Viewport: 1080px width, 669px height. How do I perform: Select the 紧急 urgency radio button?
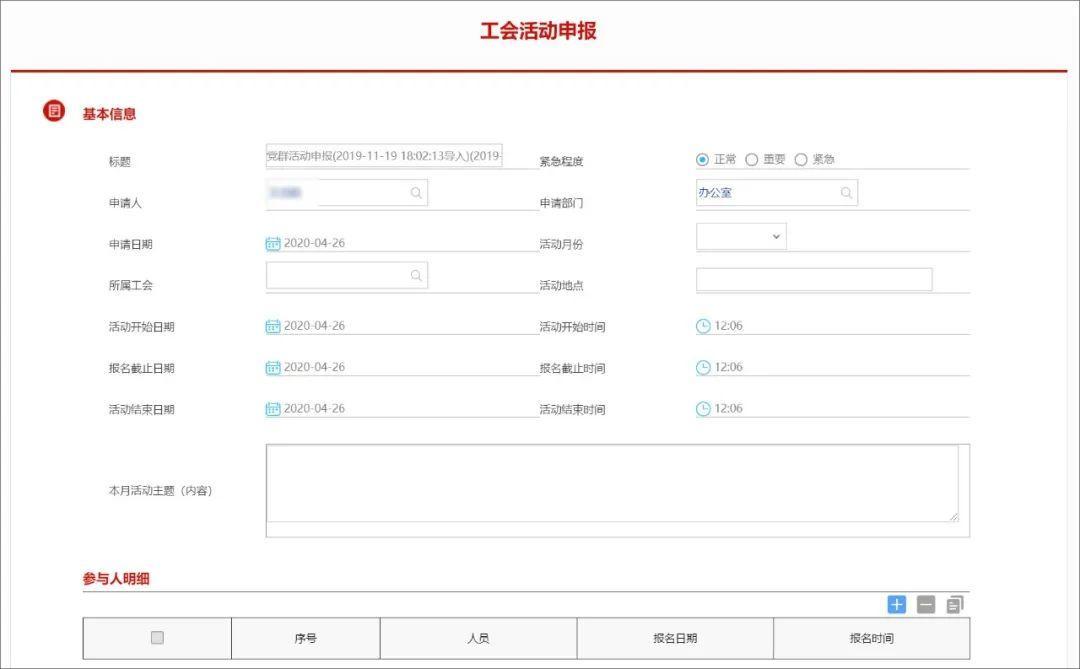click(801, 158)
